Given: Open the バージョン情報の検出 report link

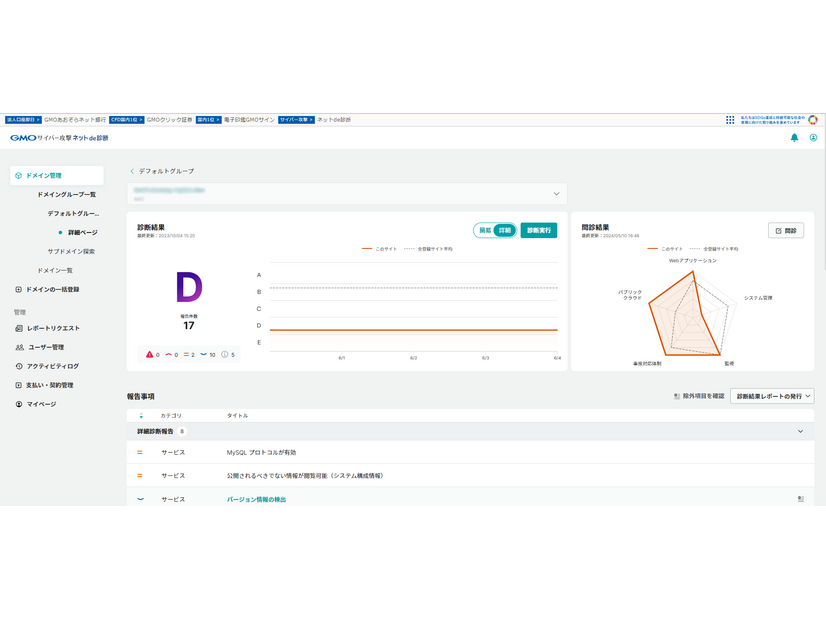Looking at the screenshot, I should click(x=256, y=499).
